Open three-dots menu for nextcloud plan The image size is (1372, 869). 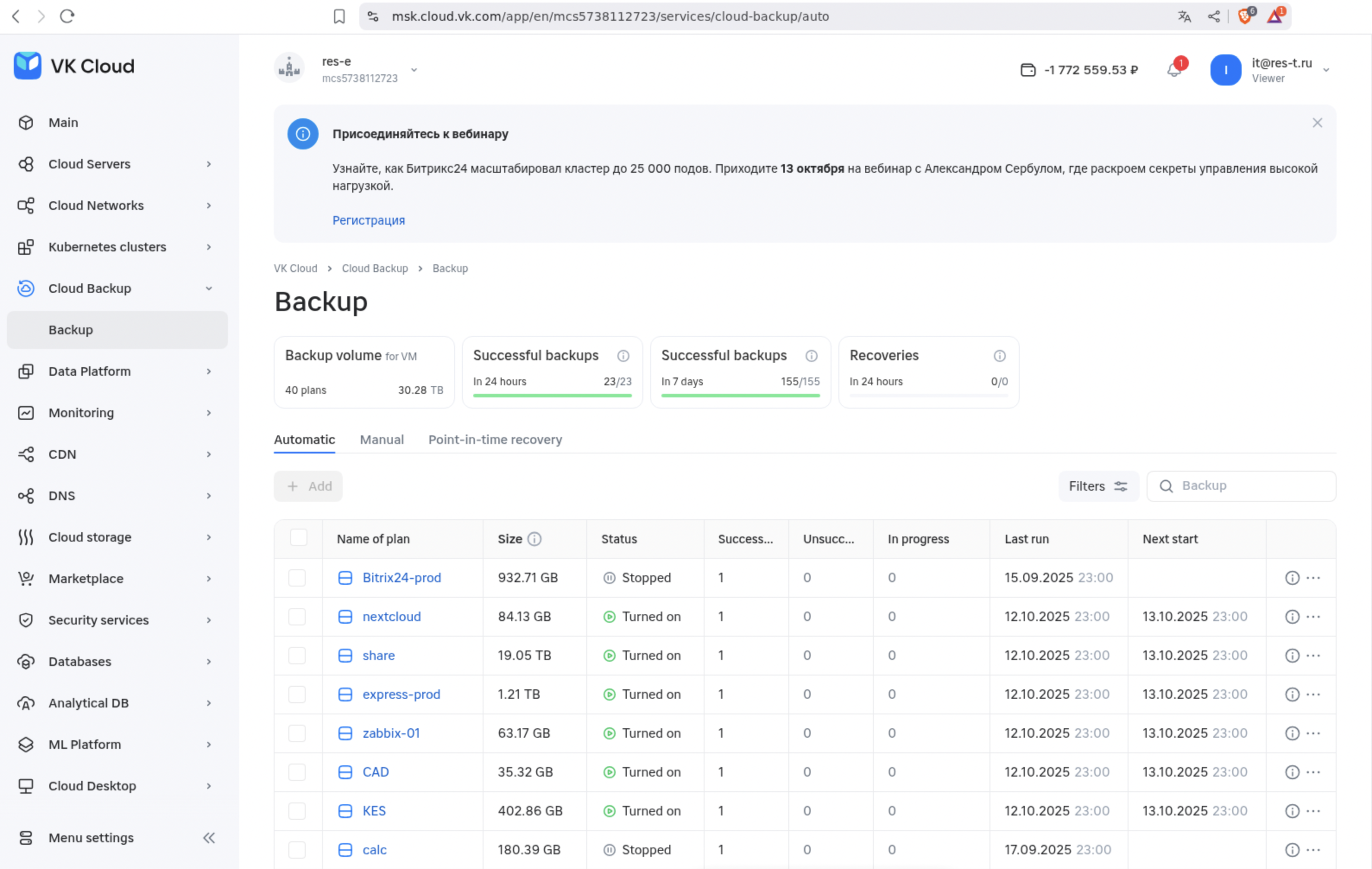click(x=1313, y=617)
